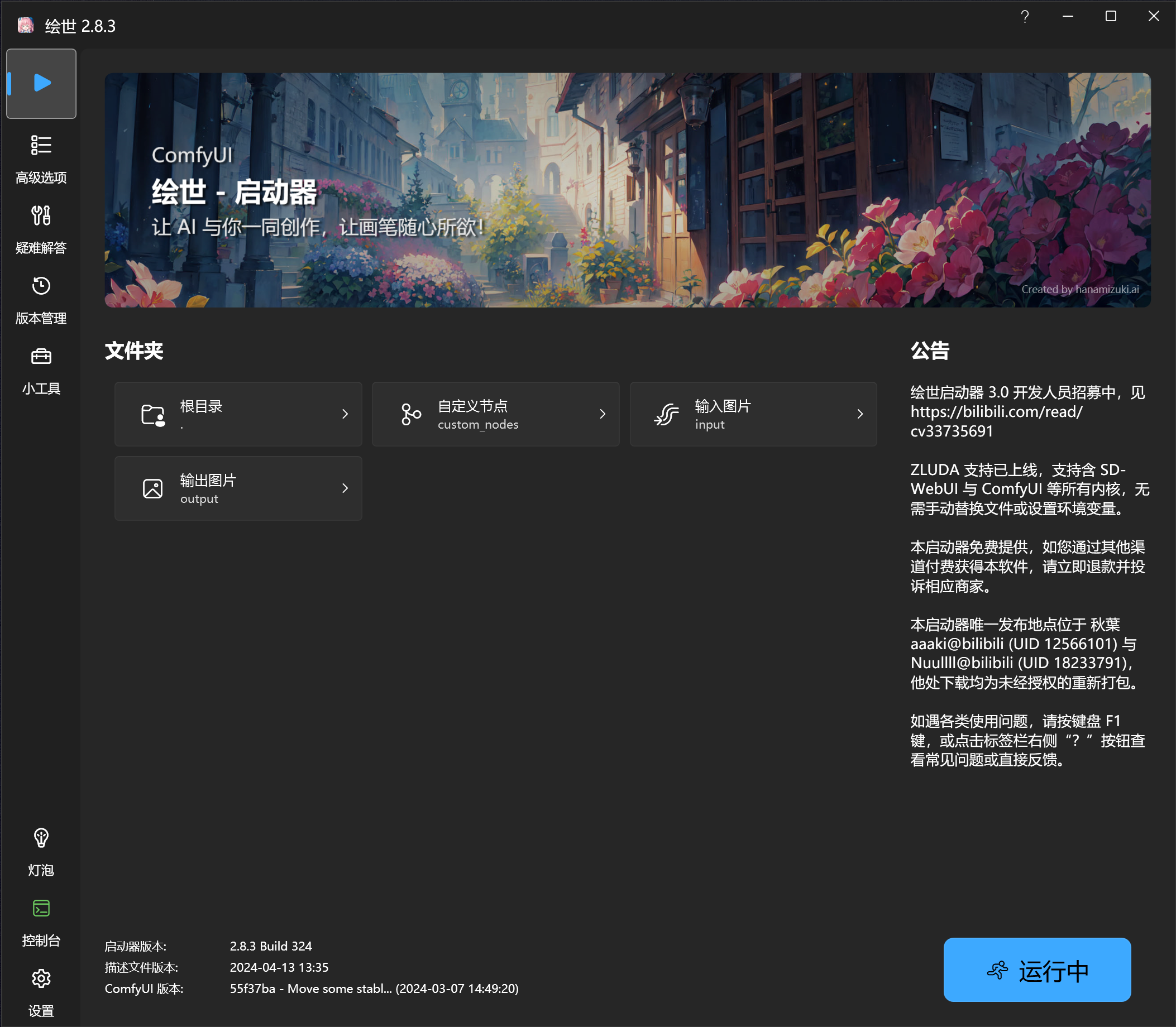The height and width of the screenshot is (1027, 1176).
Task: Click the 根目录 folder icon
Action: click(x=153, y=414)
